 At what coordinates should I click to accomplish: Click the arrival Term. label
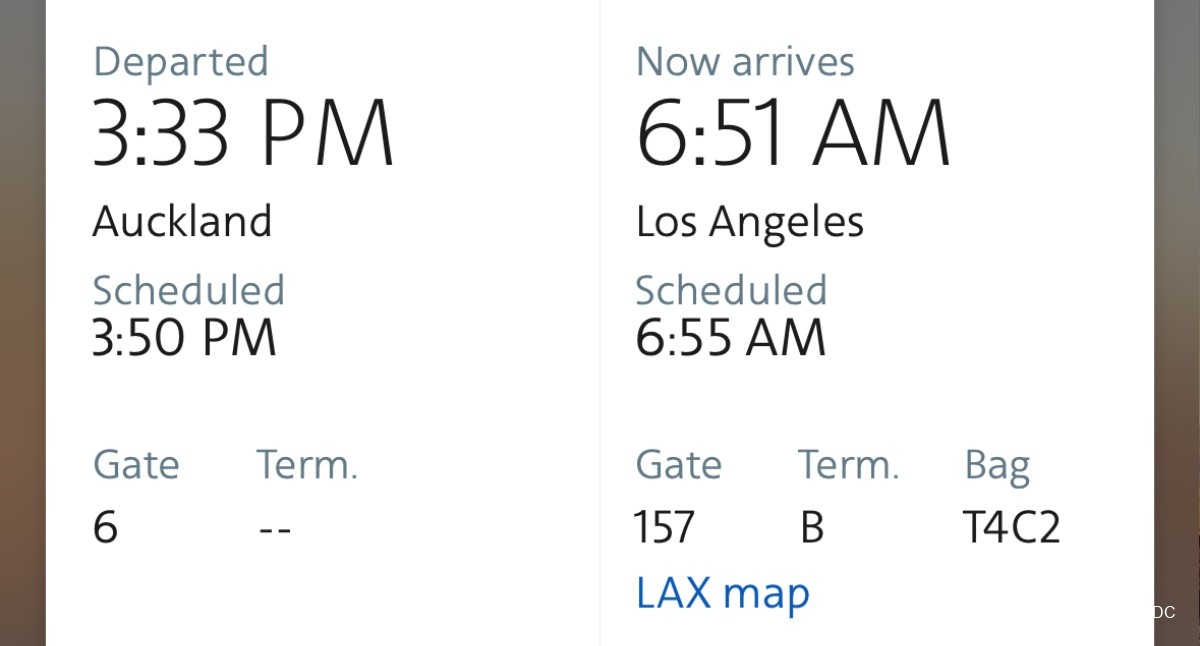tap(848, 465)
